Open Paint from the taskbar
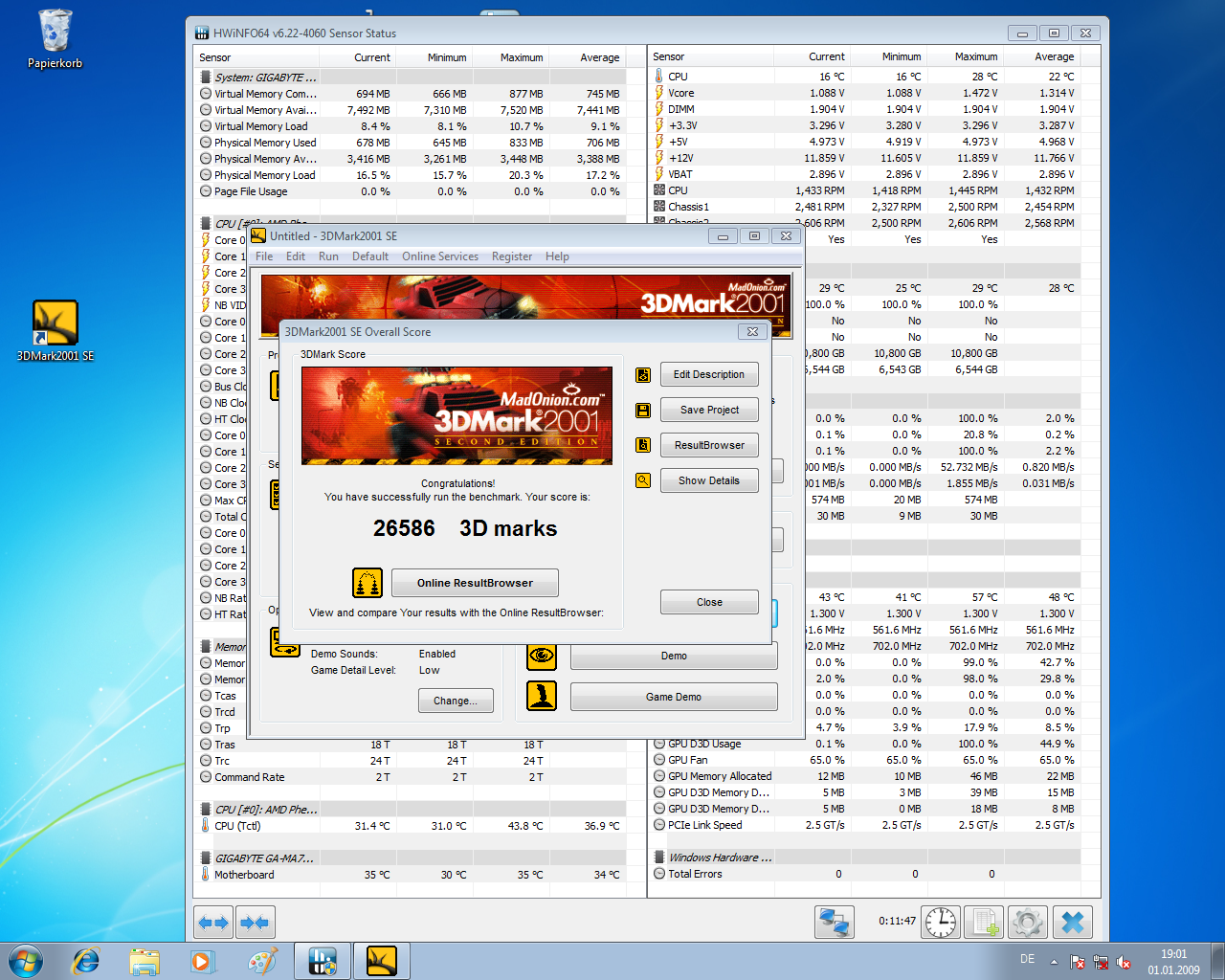 (x=261, y=961)
